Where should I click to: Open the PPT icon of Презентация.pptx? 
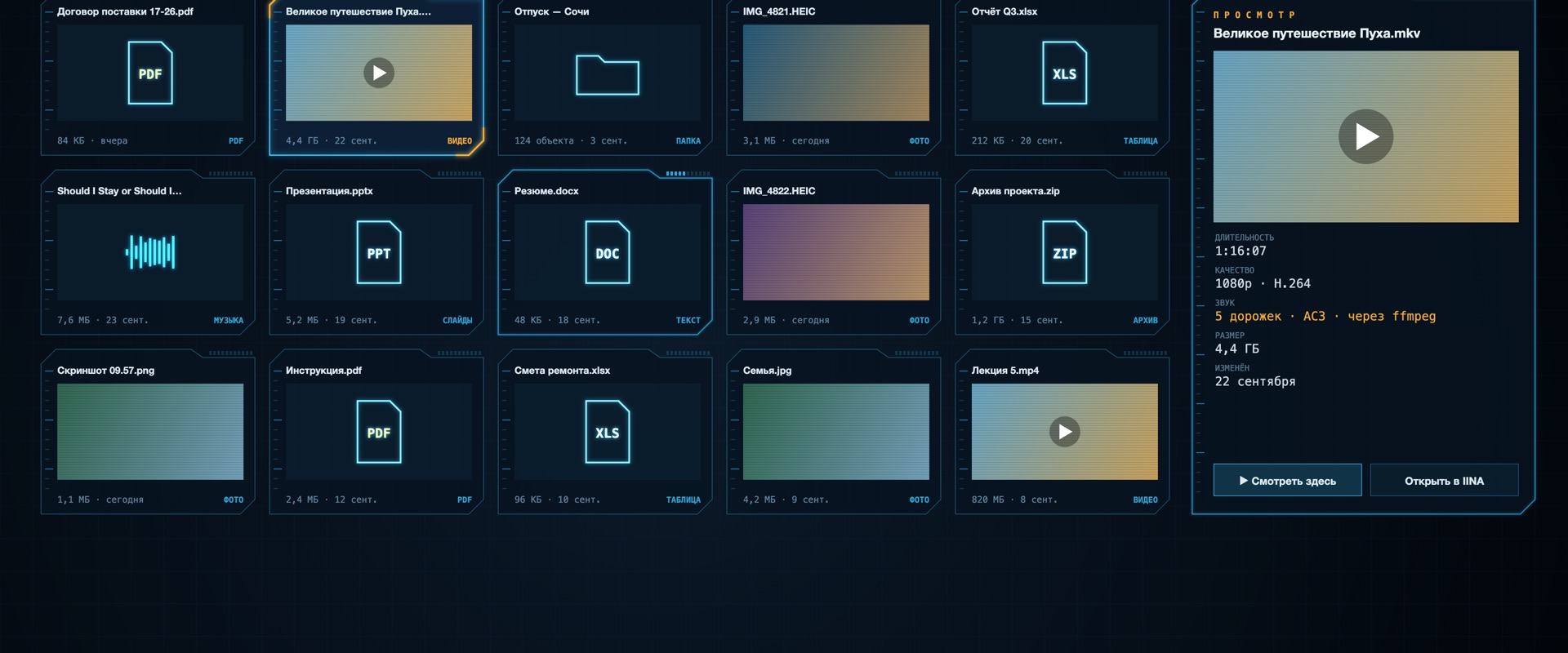[379, 252]
